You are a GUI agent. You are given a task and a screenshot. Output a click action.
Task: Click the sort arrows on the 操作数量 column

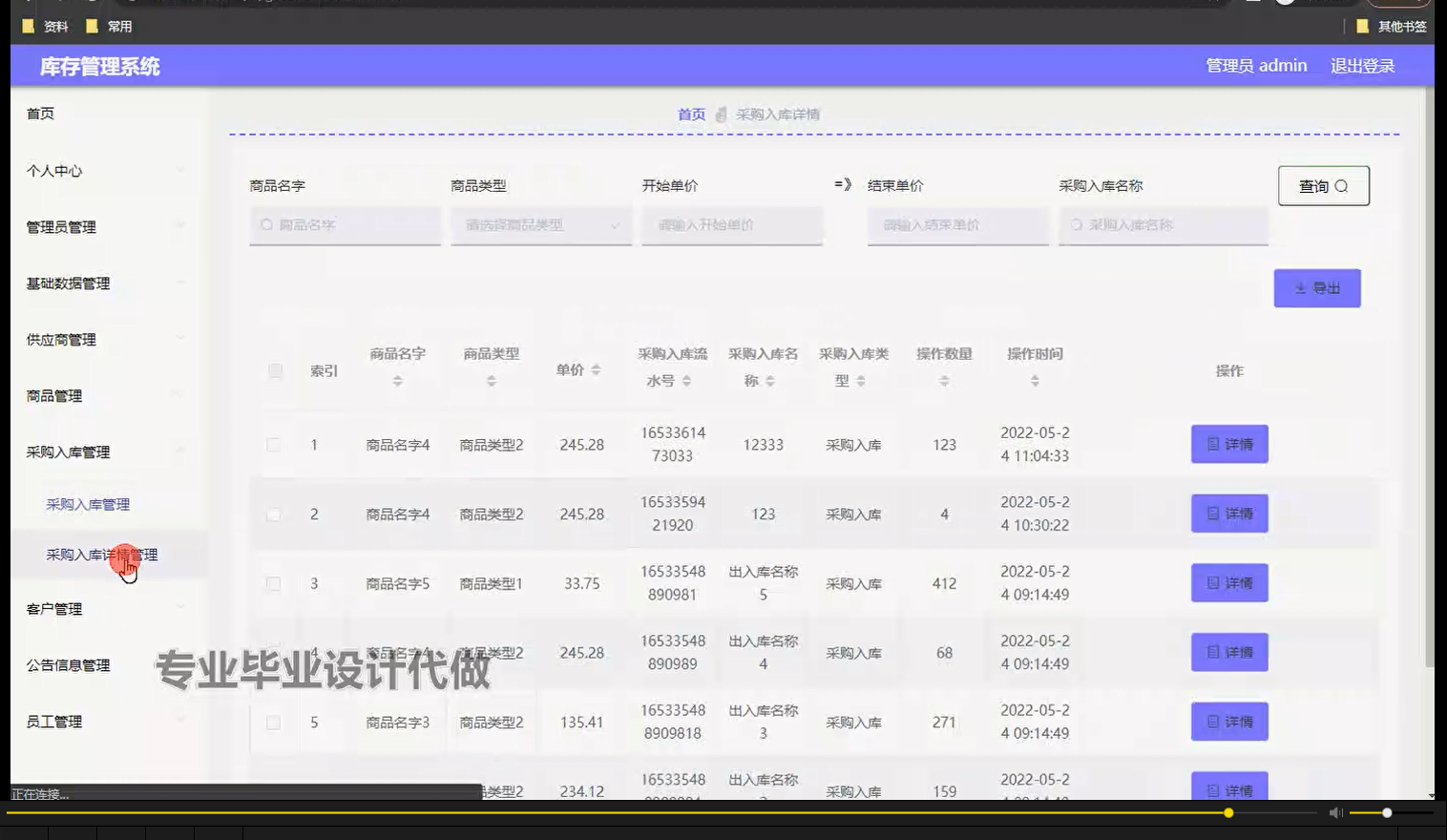[x=943, y=380]
